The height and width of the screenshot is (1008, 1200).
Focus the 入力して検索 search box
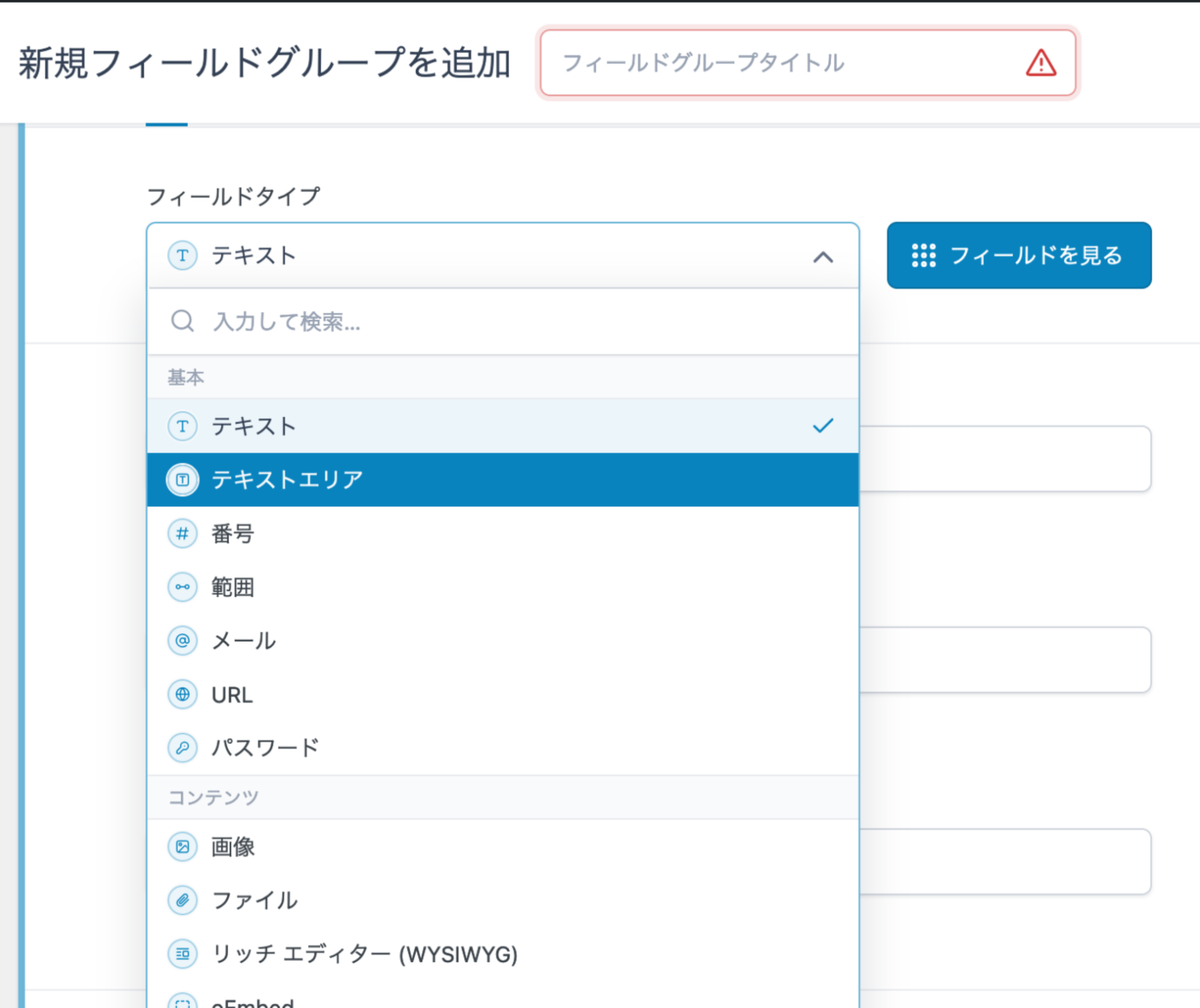tap(512, 322)
